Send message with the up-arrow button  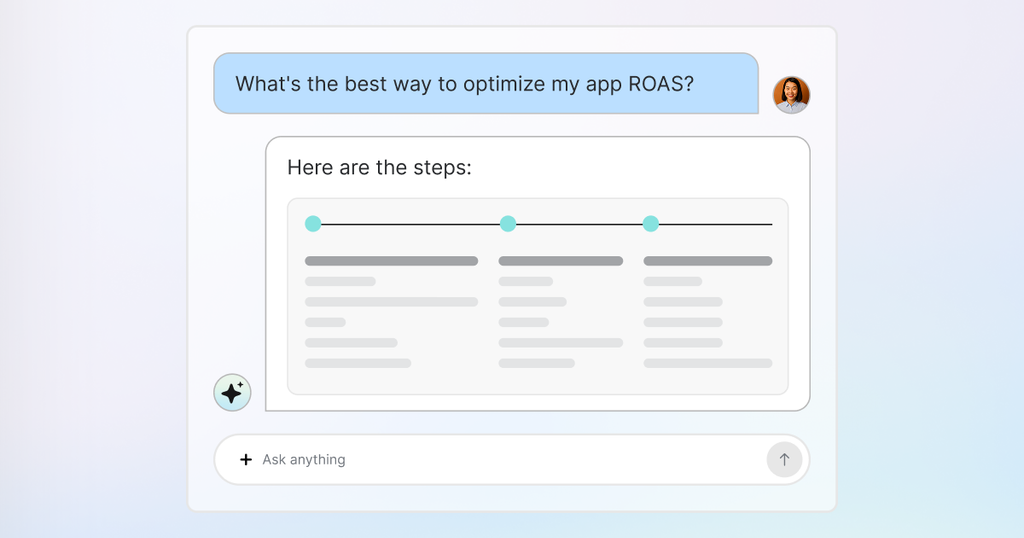(784, 460)
